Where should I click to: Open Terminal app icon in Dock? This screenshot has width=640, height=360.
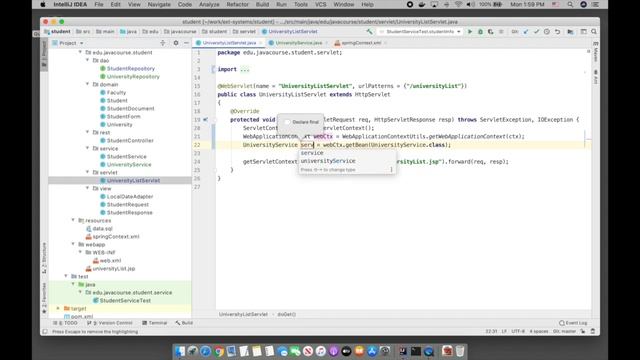pyautogui.click(x=416, y=351)
